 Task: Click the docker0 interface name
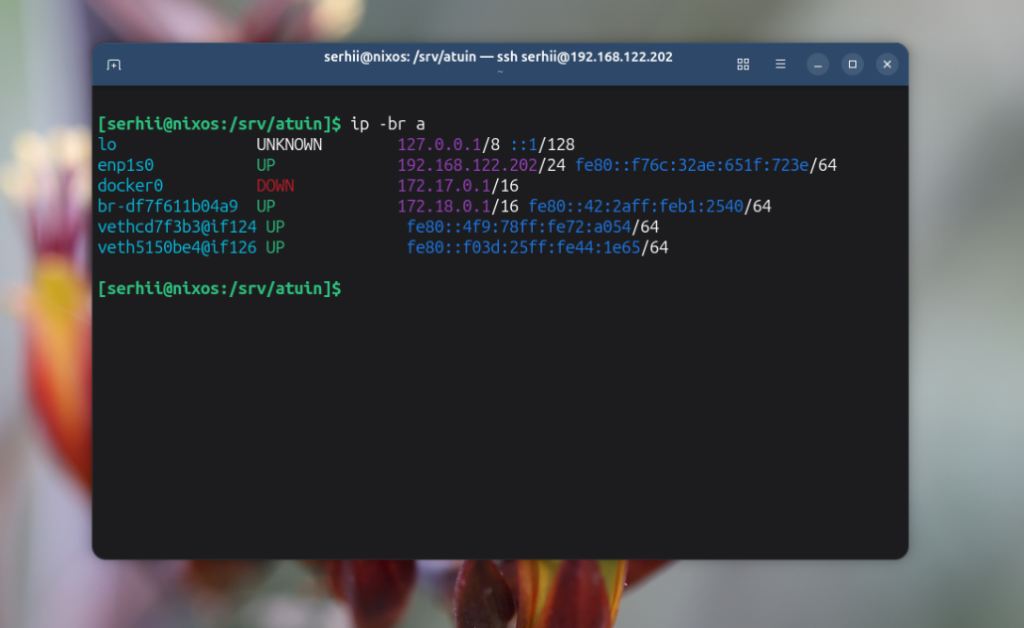pos(130,186)
